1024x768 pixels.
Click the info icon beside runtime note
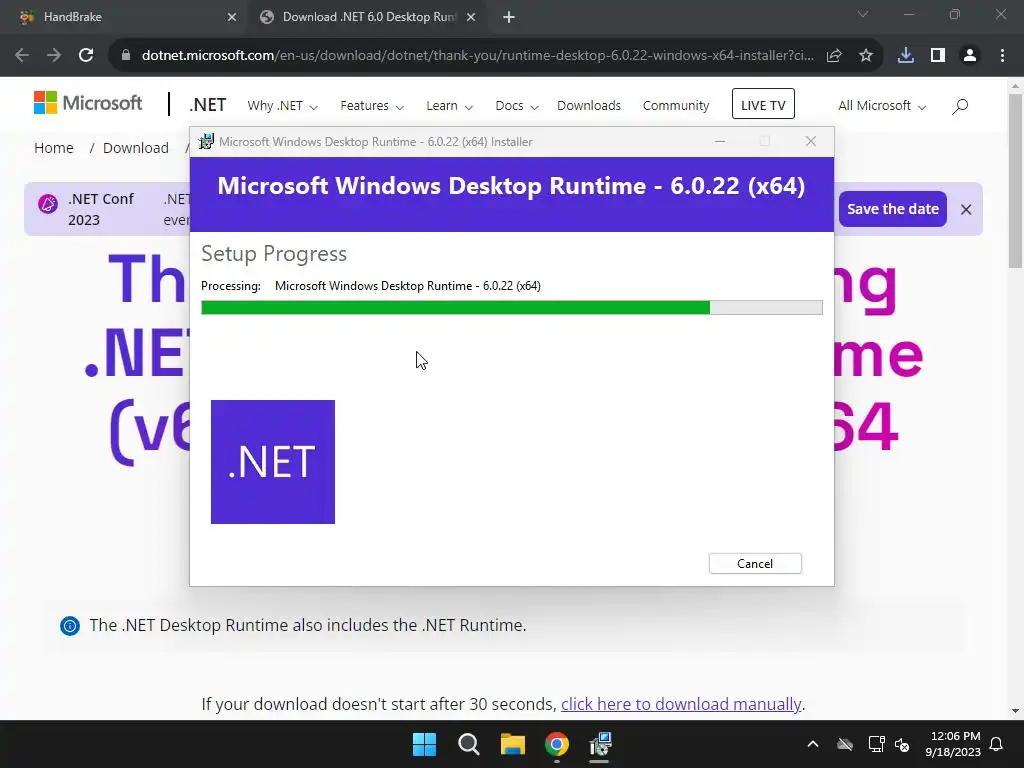pyautogui.click(x=70, y=626)
